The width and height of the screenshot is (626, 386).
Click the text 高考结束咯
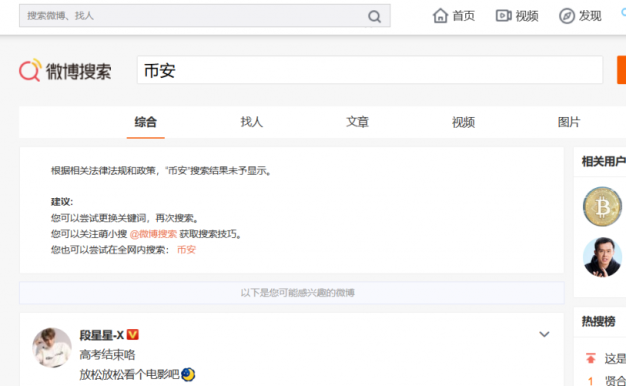[107, 355]
